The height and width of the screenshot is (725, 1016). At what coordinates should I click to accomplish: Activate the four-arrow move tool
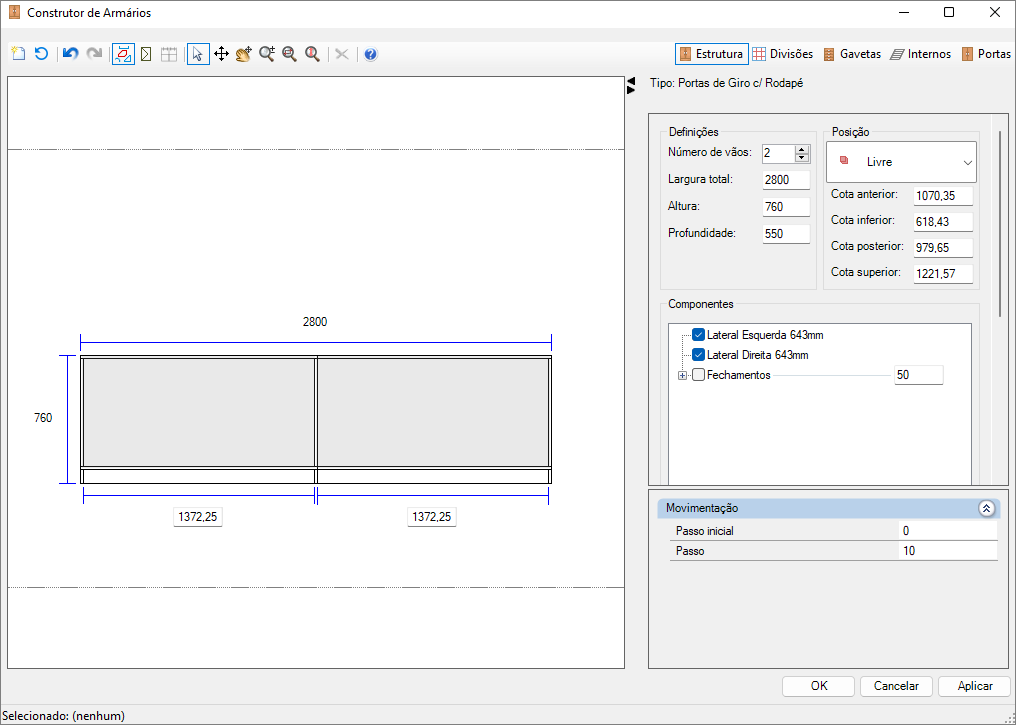tap(221, 54)
